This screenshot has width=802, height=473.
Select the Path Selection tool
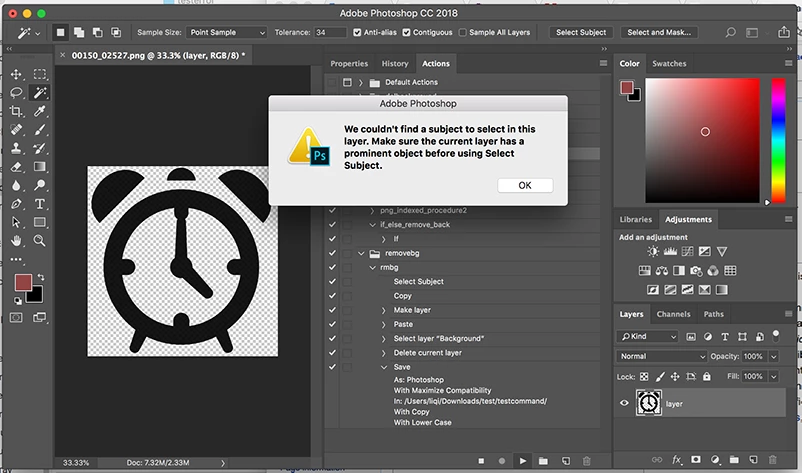[x=16, y=222]
